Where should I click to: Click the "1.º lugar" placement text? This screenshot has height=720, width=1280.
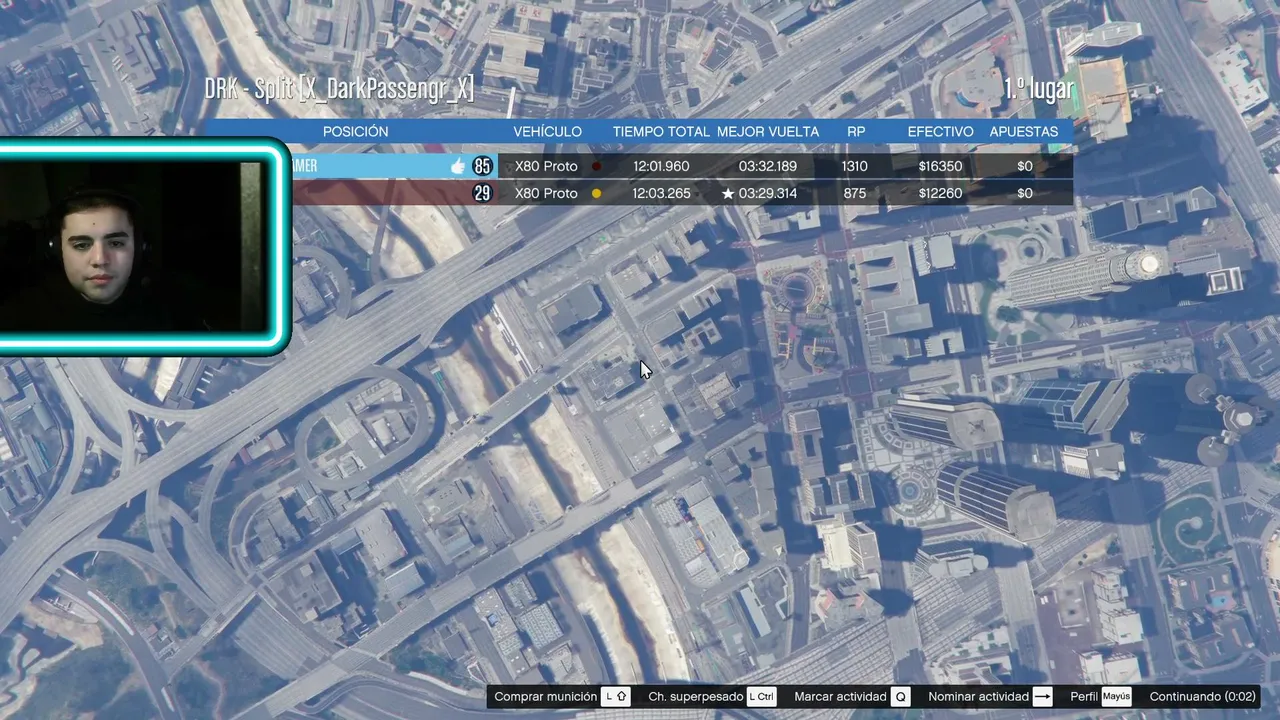pyautogui.click(x=1038, y=89)
